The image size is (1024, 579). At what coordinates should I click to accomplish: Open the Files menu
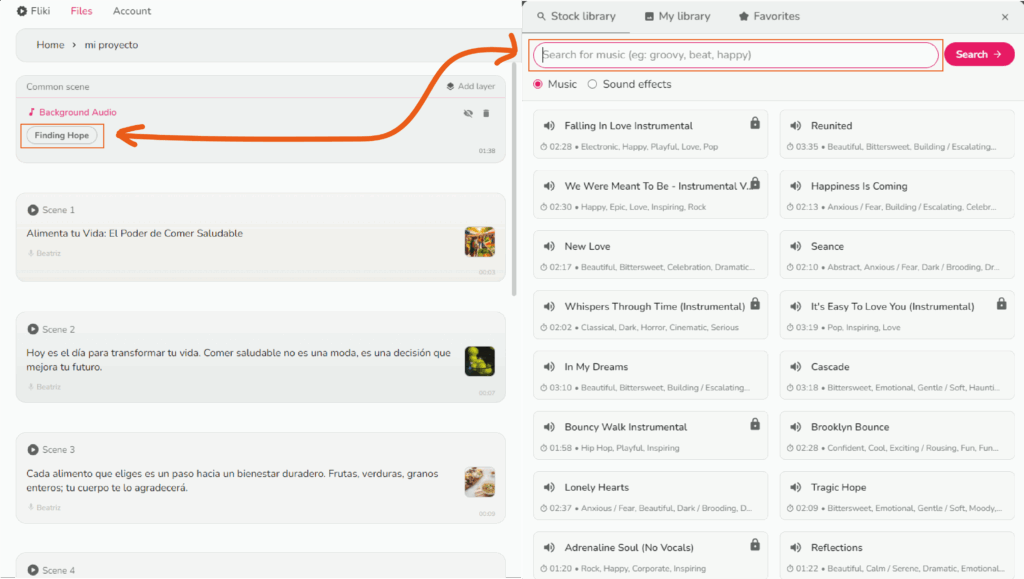(81, 11)
